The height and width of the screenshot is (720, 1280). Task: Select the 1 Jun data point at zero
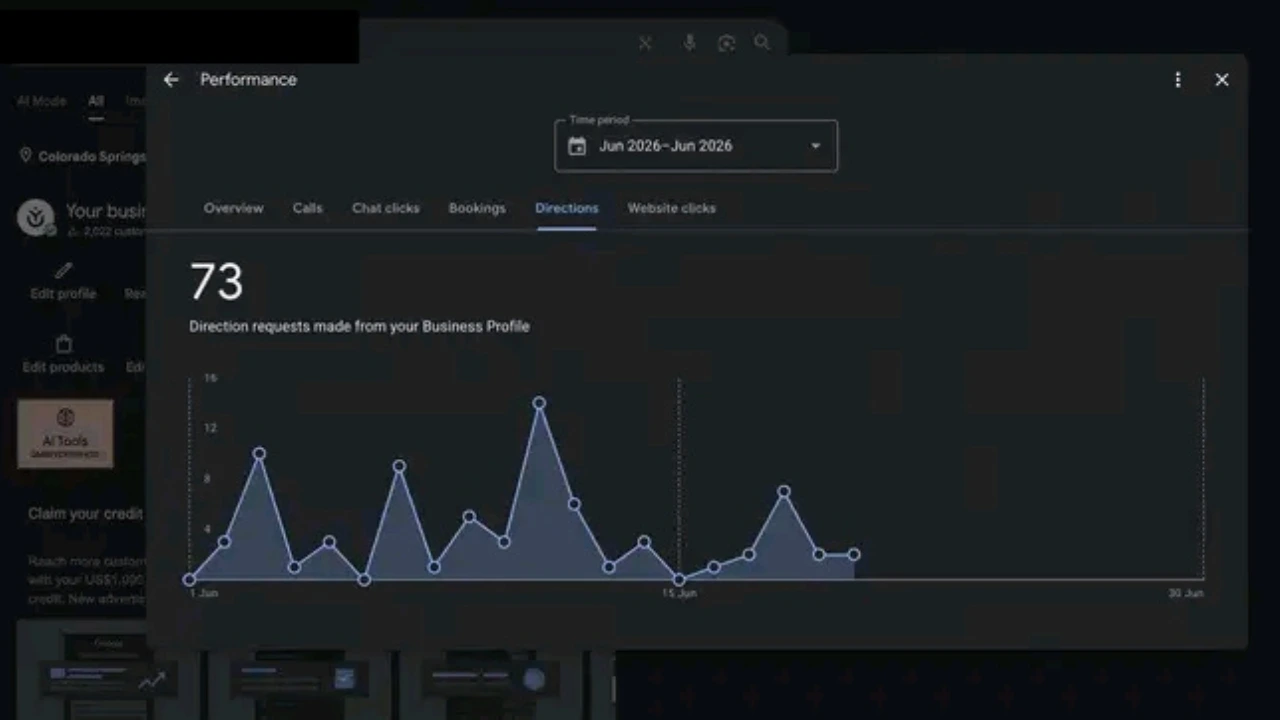click(x=190, y=579)
